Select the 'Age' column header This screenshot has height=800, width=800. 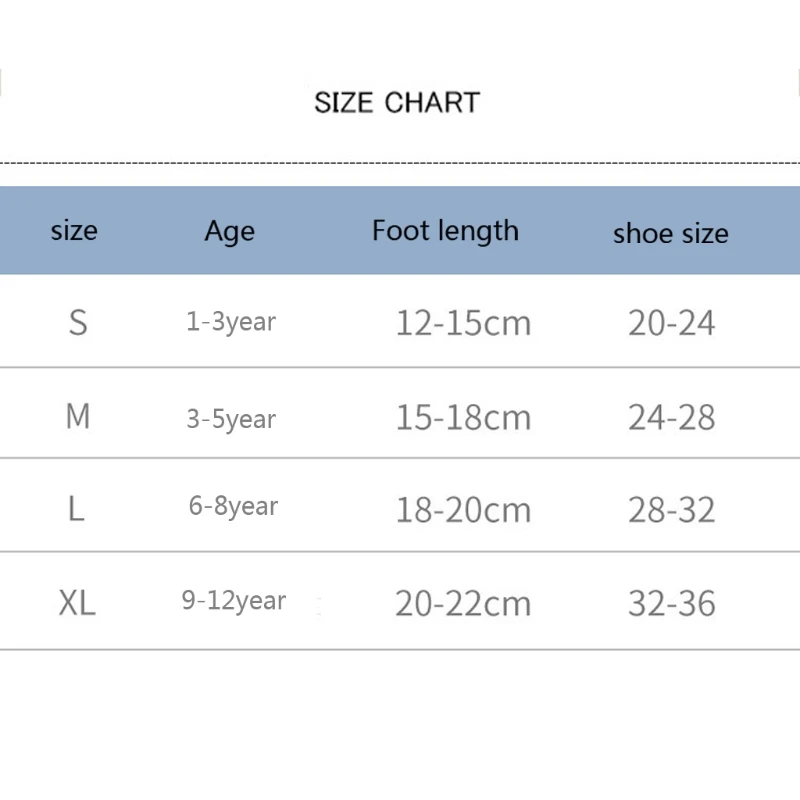[x=230, y=232]
